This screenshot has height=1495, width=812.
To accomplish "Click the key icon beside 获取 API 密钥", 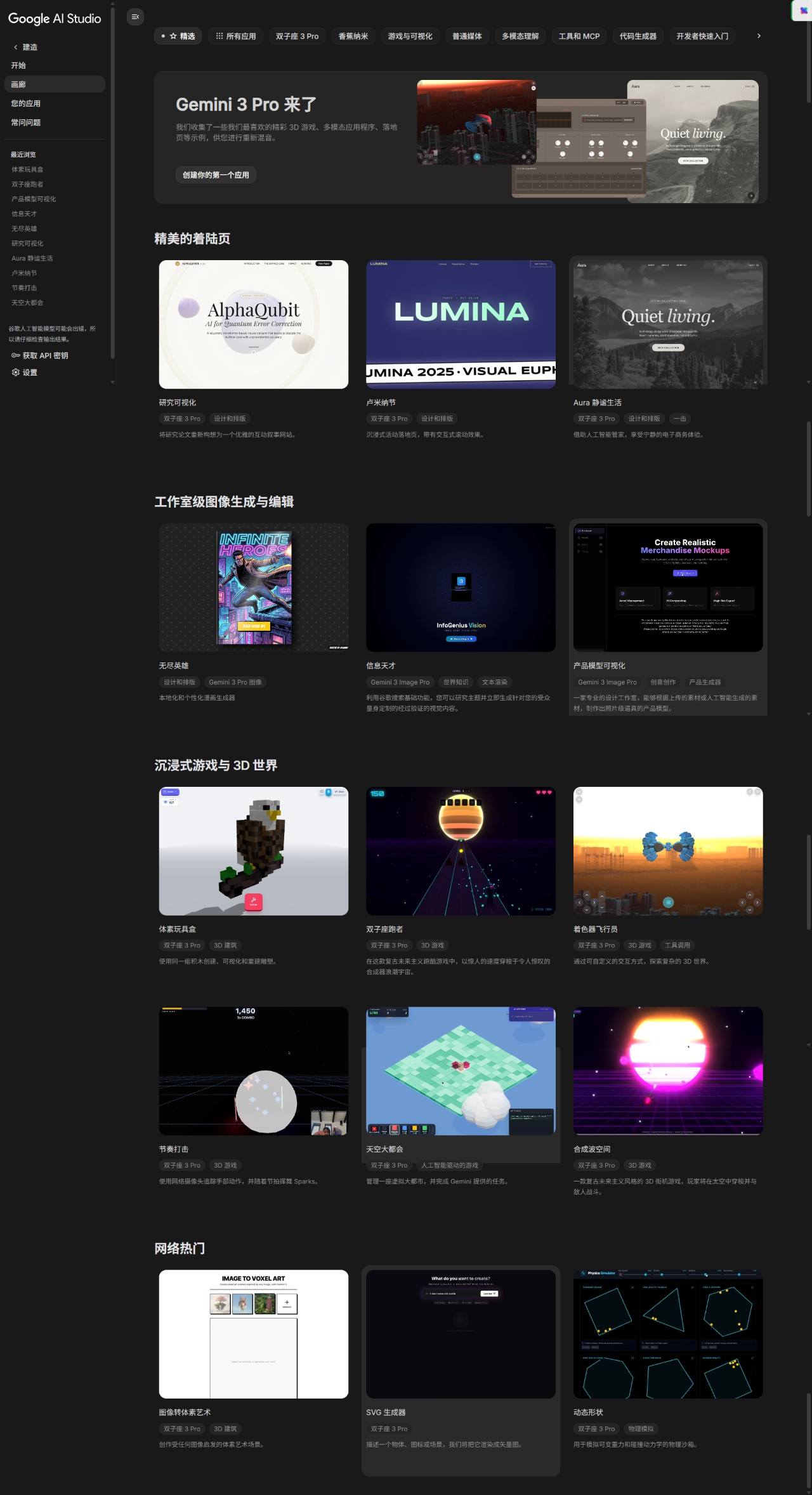I will point(15,355).
